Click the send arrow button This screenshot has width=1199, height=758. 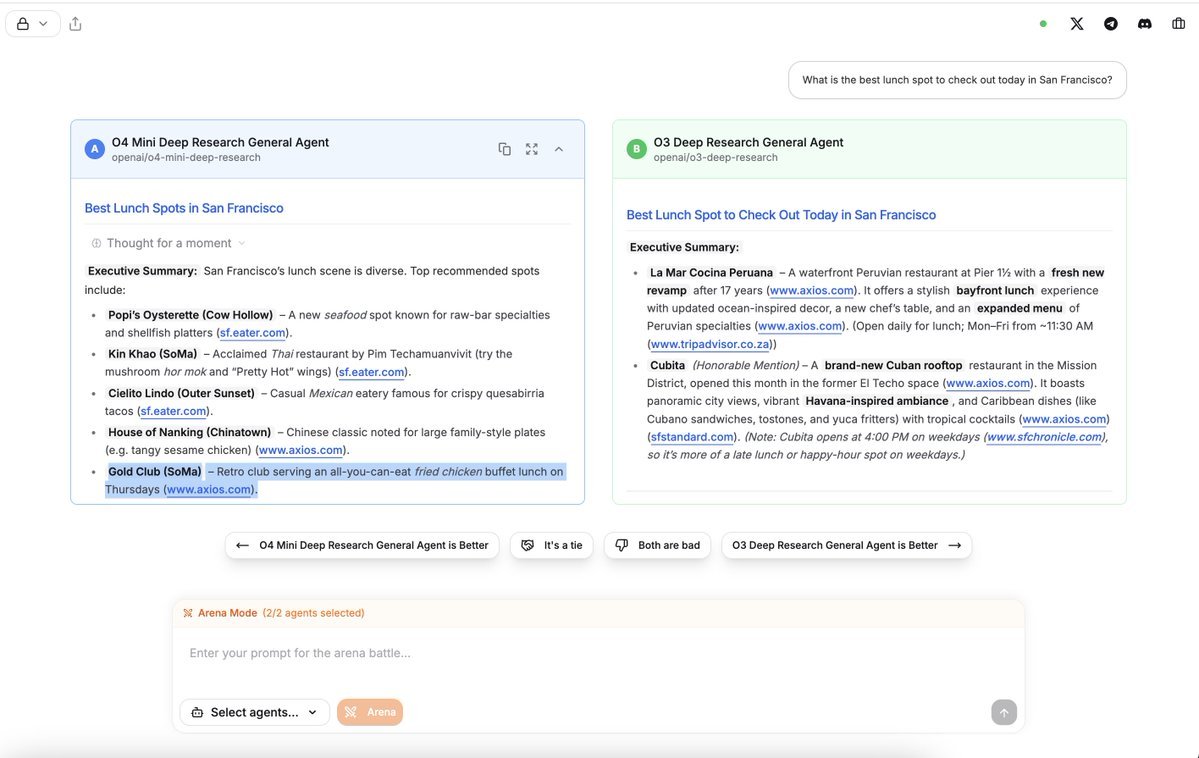click(1004, 712)
